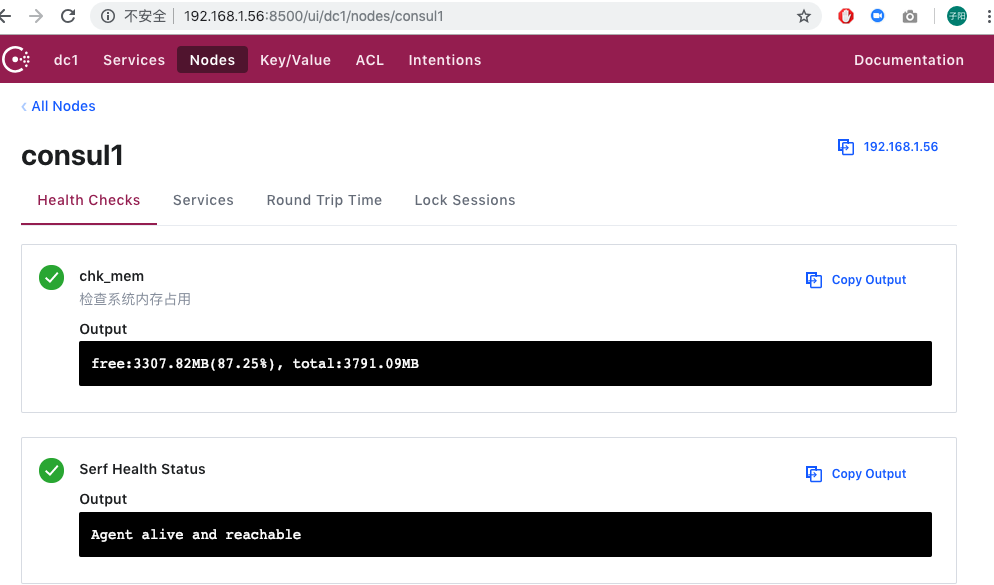
Task: Open ACL page in navigation bar
Action: click(x=370, y=60)
